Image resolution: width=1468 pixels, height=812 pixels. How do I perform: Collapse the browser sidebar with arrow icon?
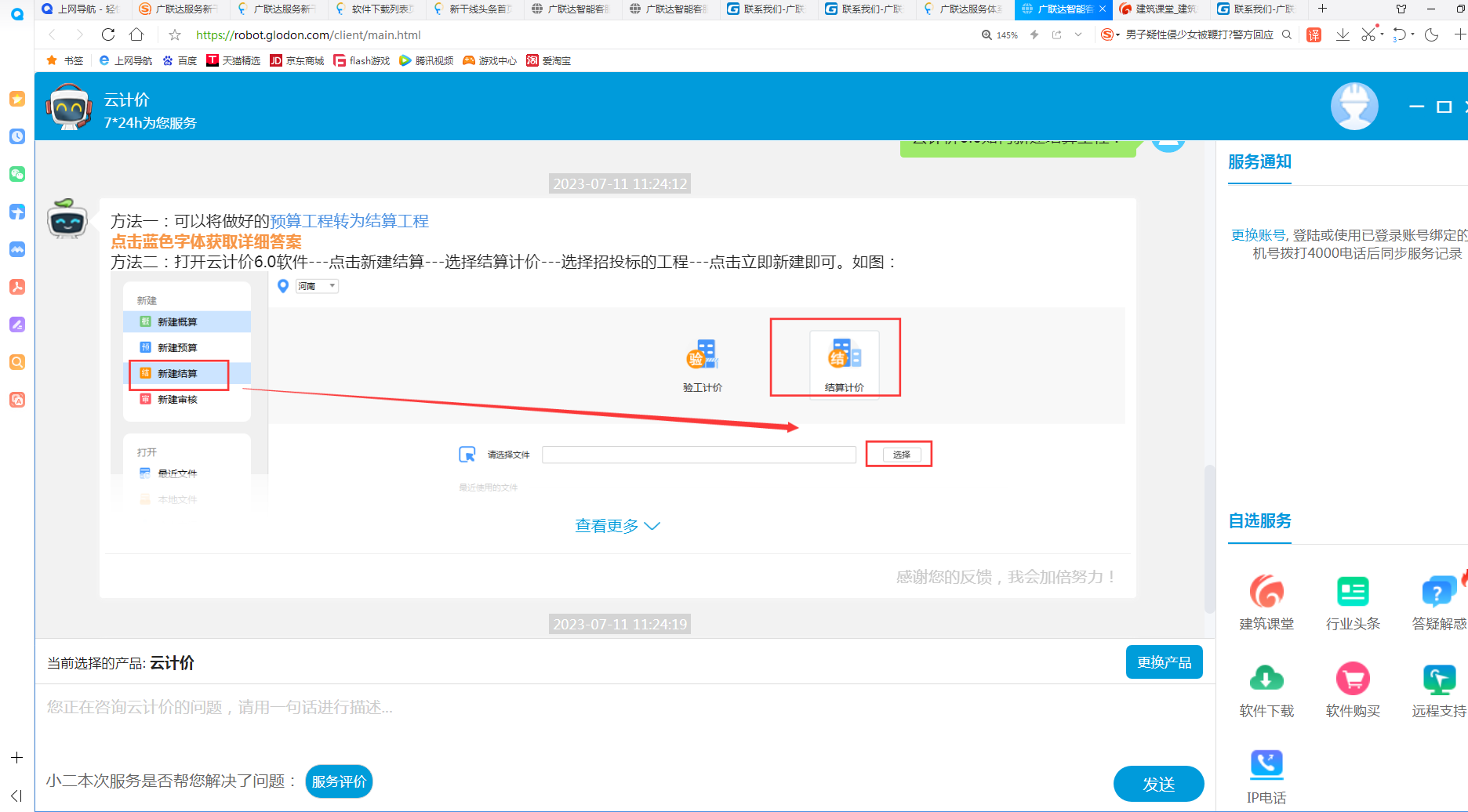pos(16,796)
